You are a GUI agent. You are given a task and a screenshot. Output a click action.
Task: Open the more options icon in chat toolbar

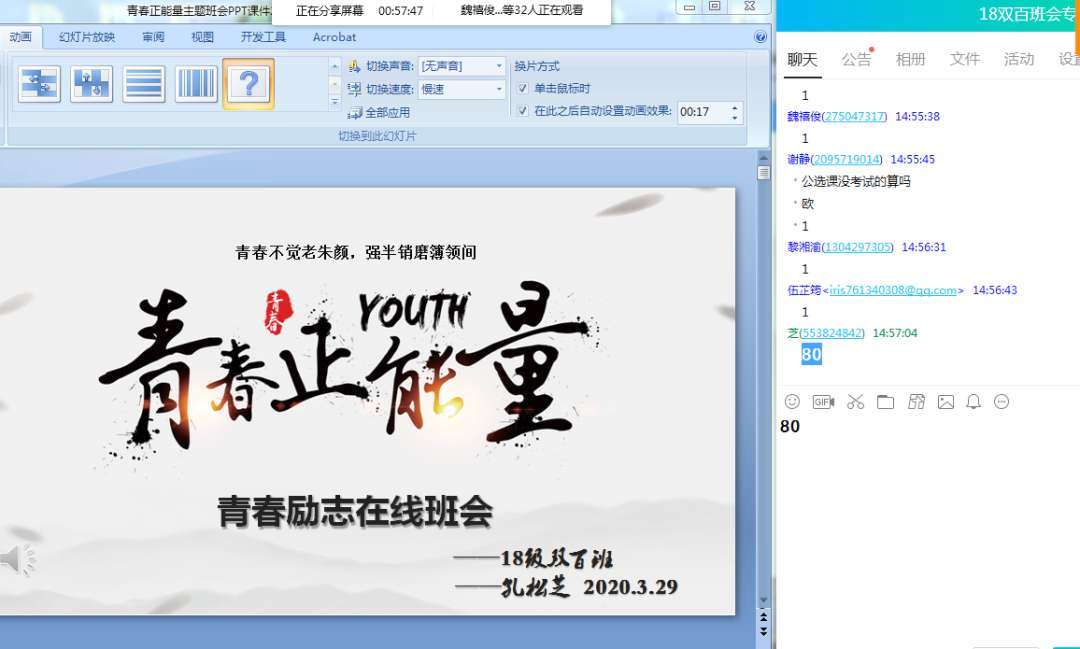click(1002, 402)
